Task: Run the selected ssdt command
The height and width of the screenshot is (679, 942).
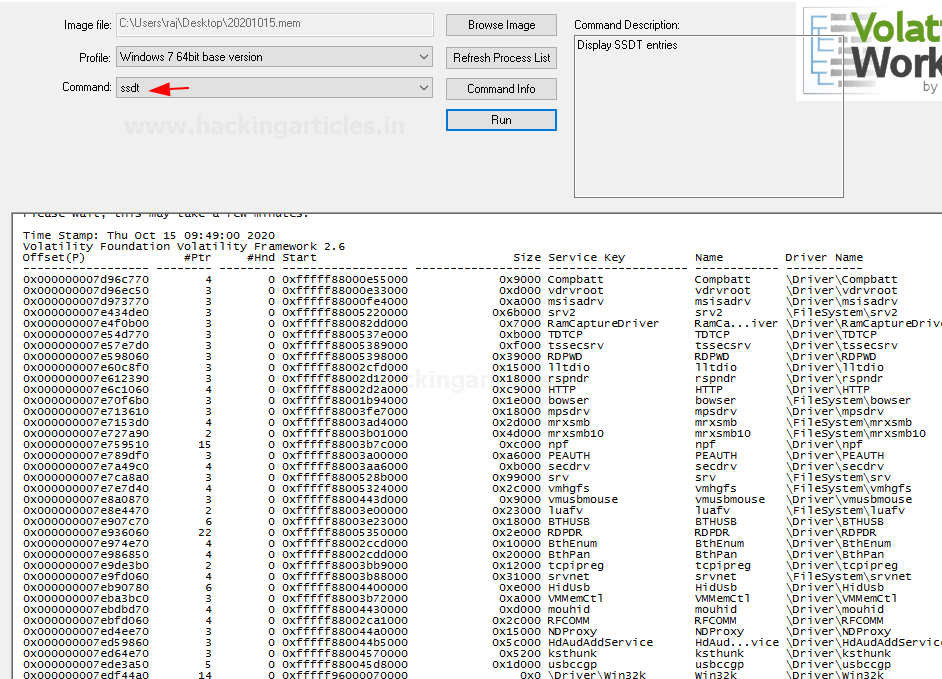Action: click(x=501, y=120)
